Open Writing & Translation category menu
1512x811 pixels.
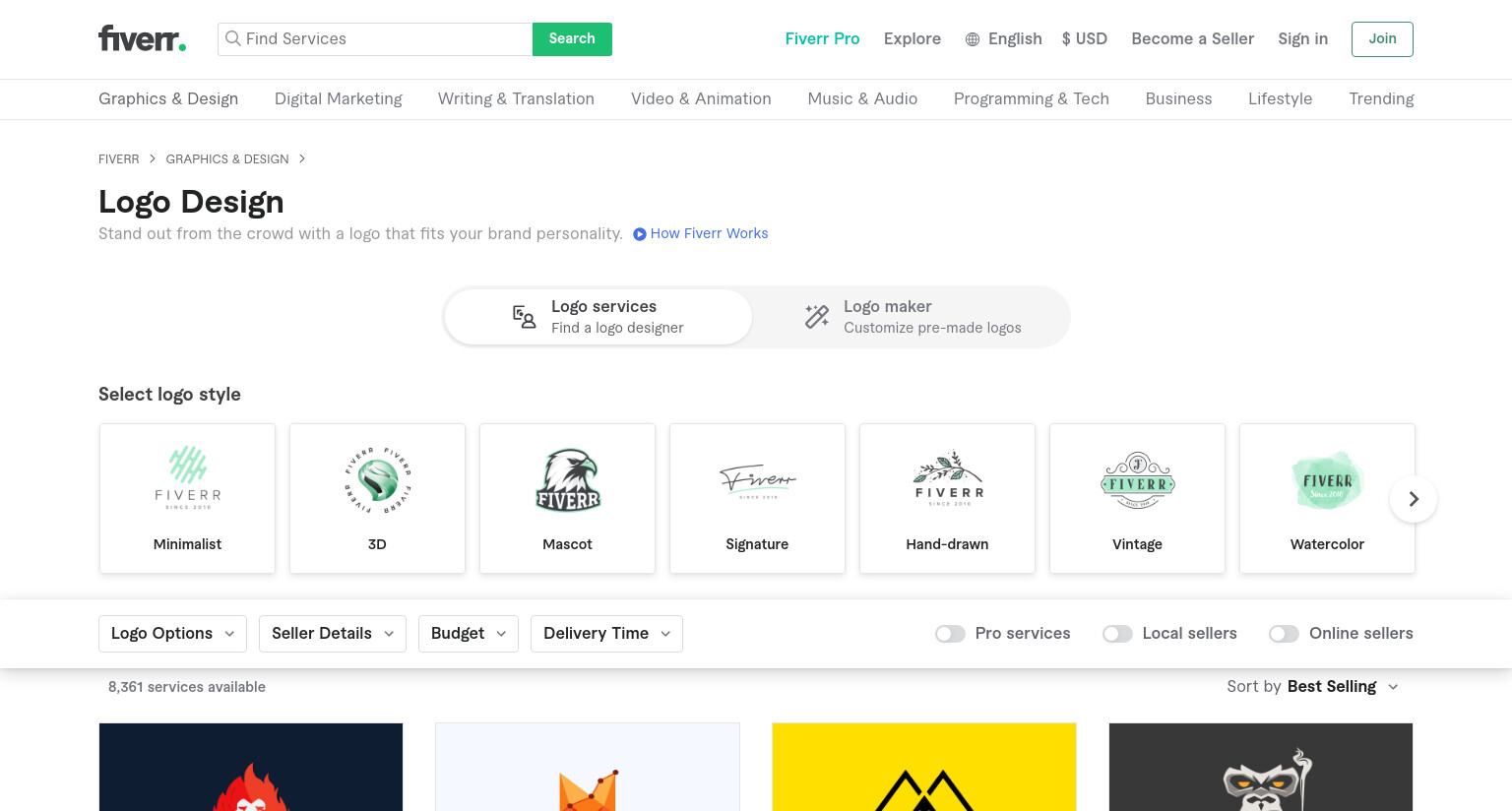pyautogui.click(x=516, y=98)
